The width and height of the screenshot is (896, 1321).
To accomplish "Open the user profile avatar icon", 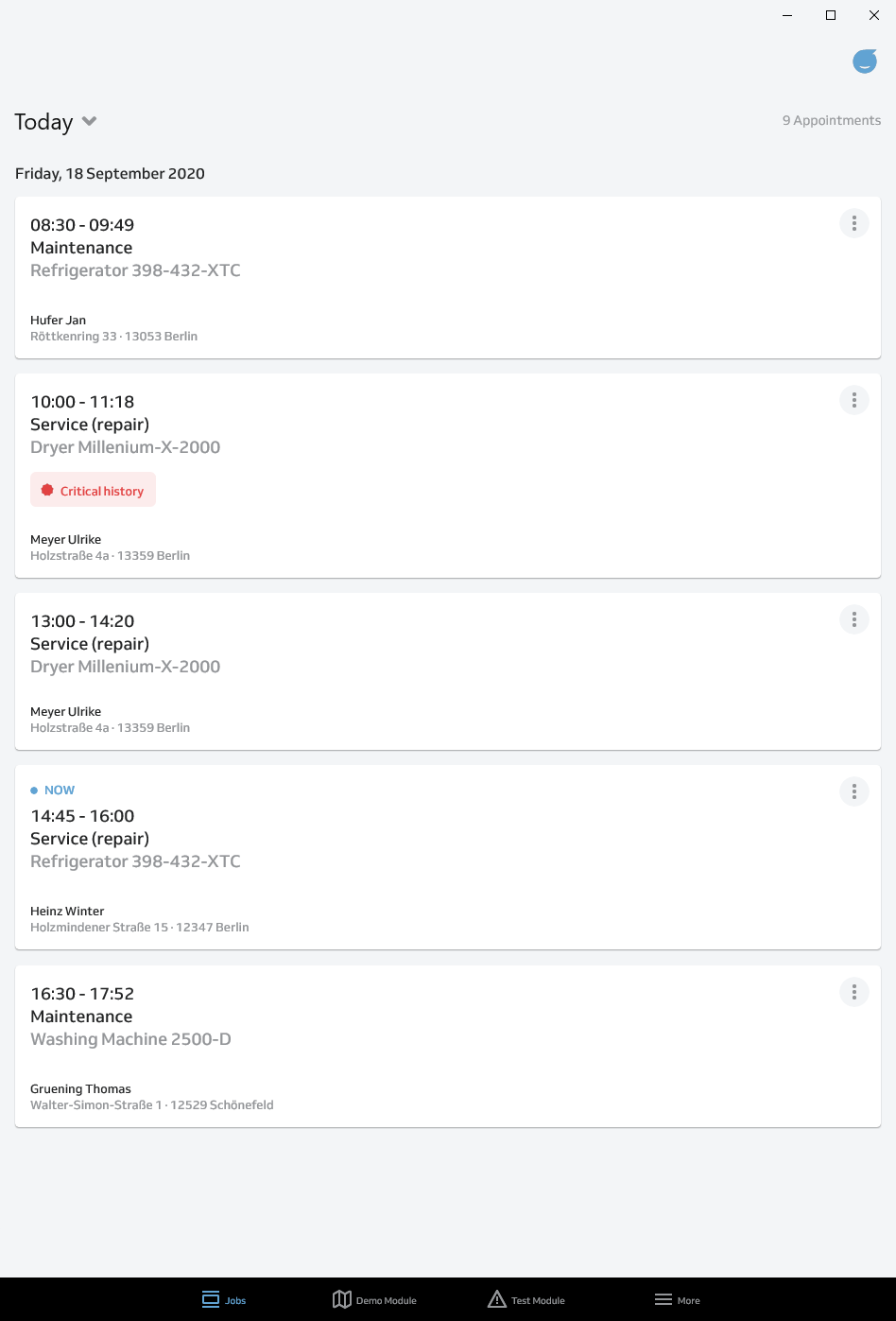I will pyautogui.click(x=865, y=61).
